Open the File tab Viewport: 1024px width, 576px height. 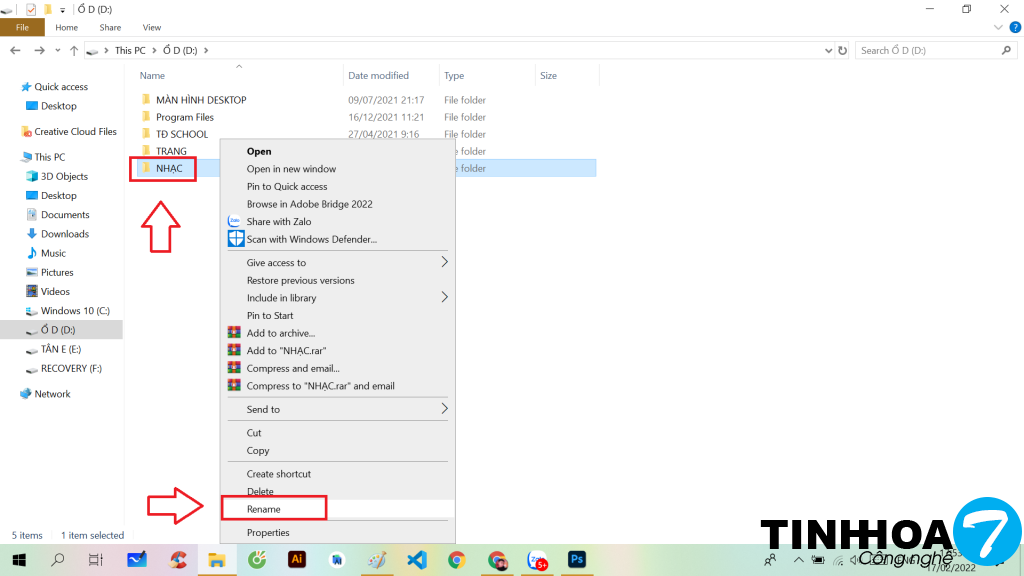[22, 28]
